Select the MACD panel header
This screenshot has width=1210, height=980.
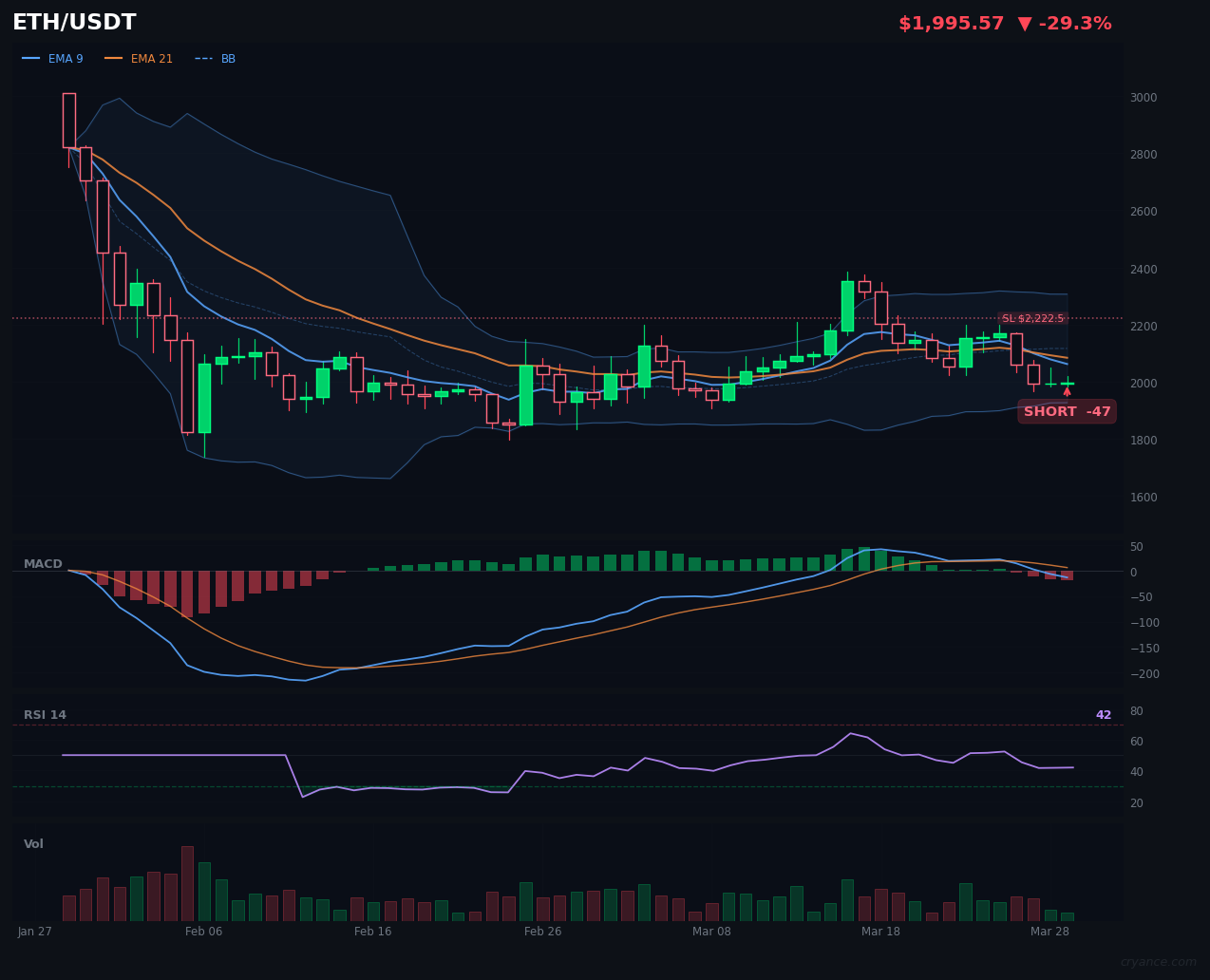(x=42, y=563)
